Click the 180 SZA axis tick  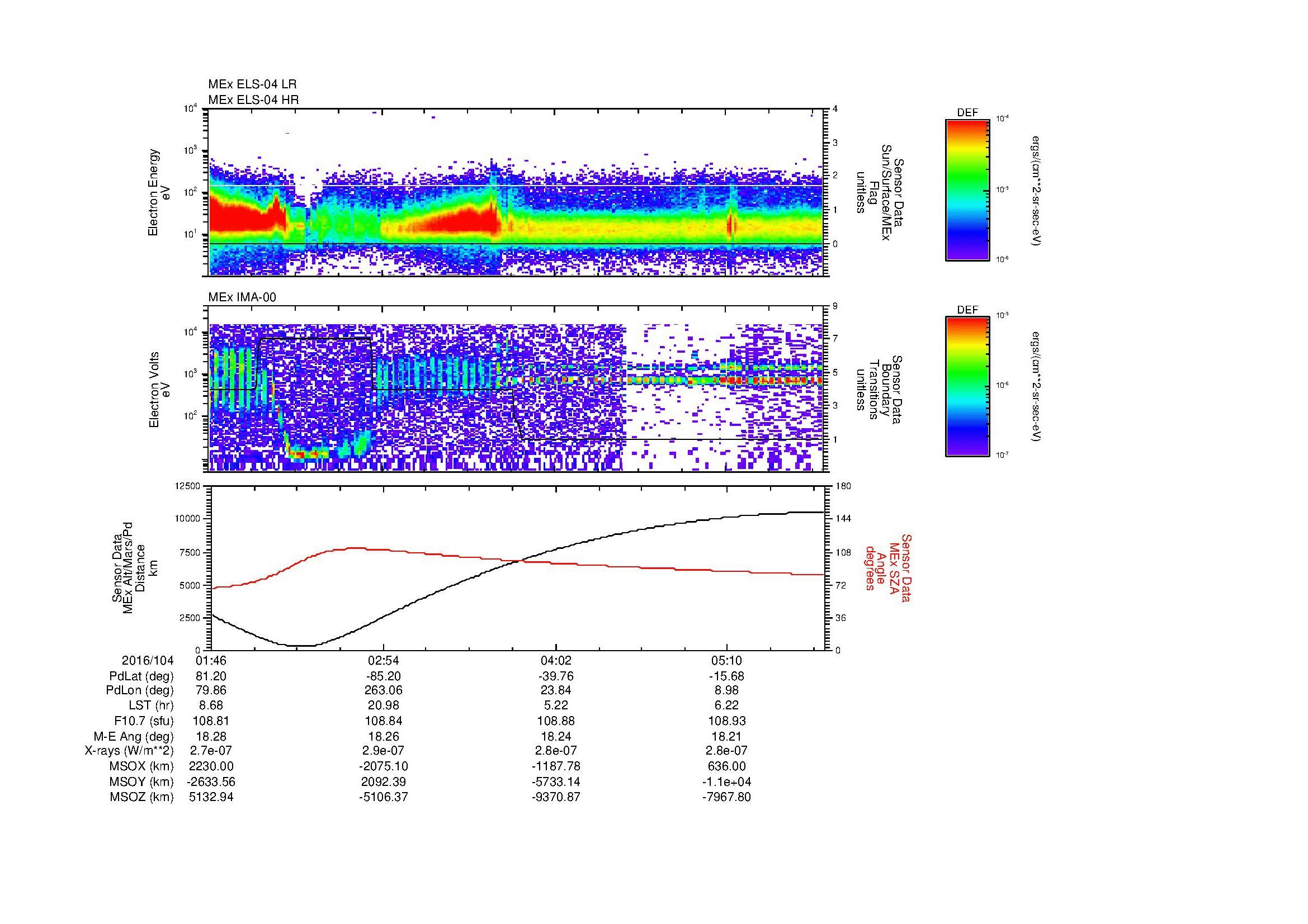pos(844,486)
